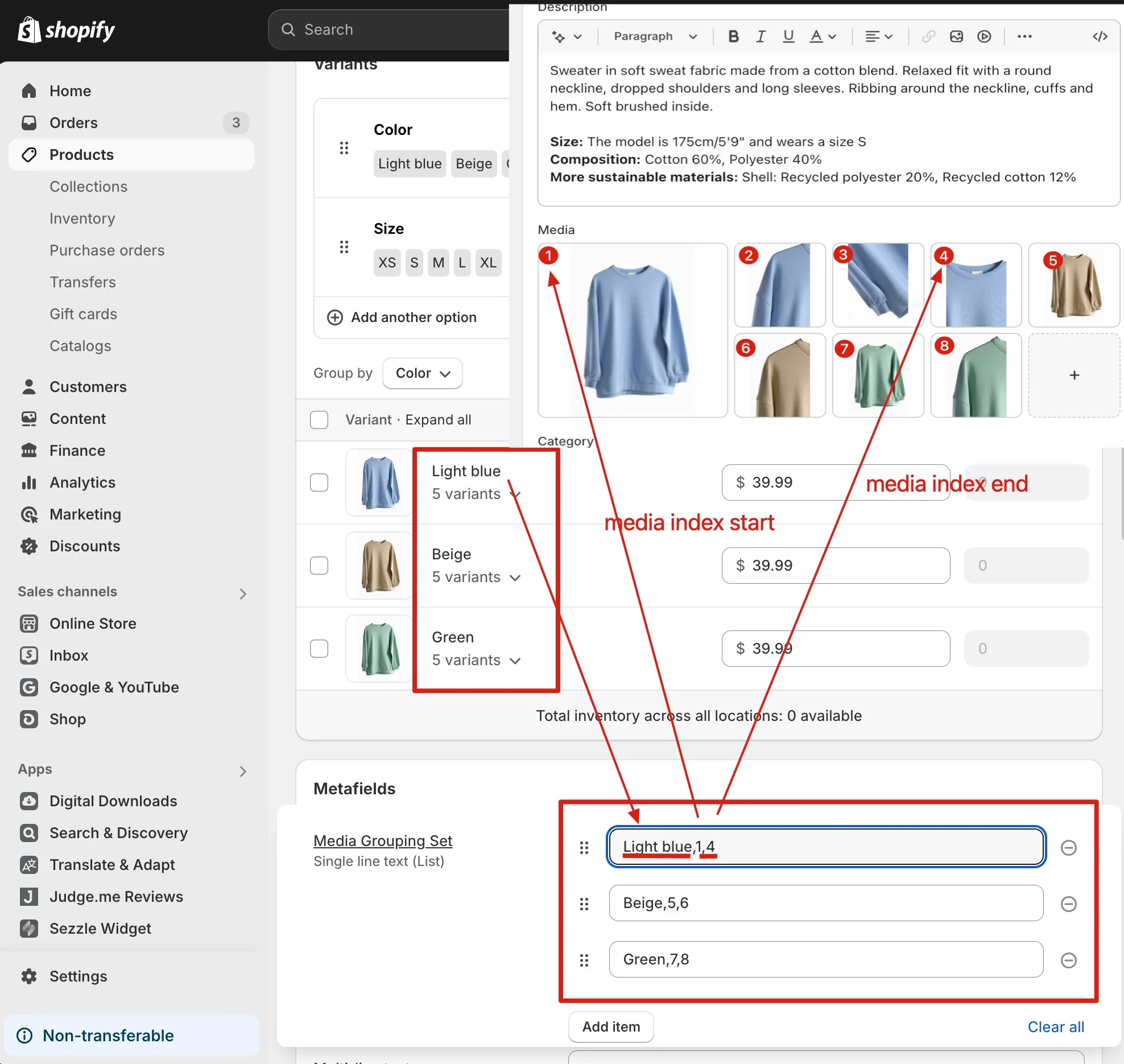The width and height of the screenshot is (1124, 1064).
Task: Click the Search field
Action: pyautogui.click(x=389, y=30)
